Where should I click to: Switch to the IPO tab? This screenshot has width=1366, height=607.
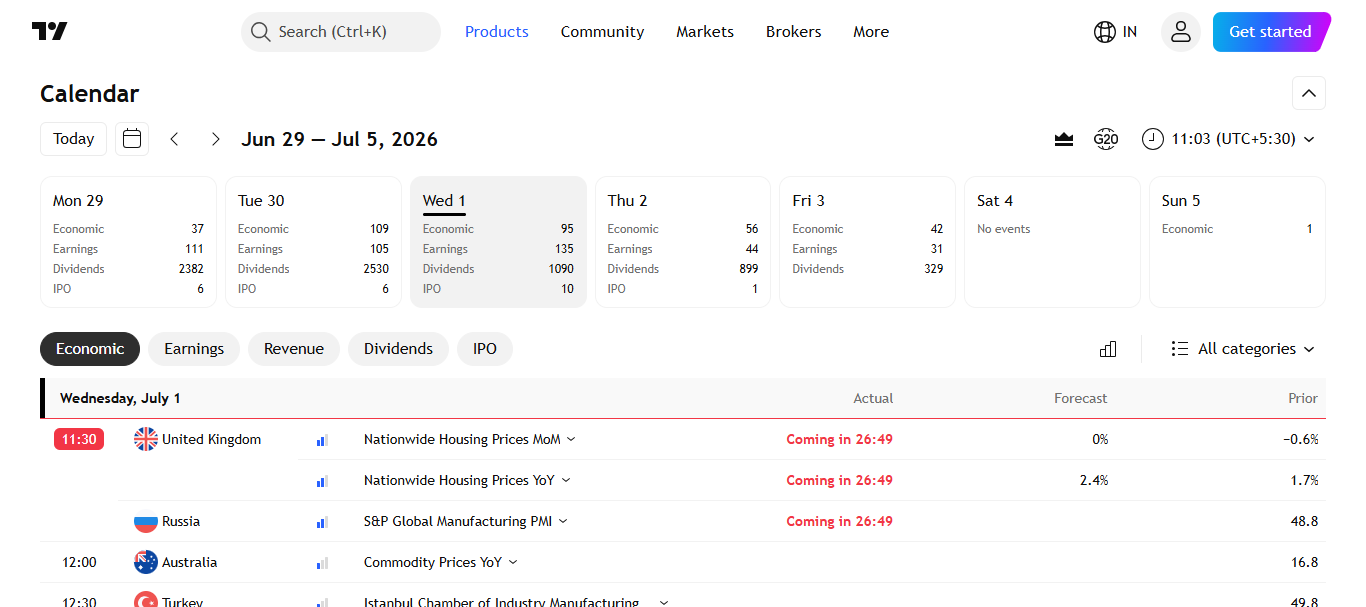(x=485, y=349)
